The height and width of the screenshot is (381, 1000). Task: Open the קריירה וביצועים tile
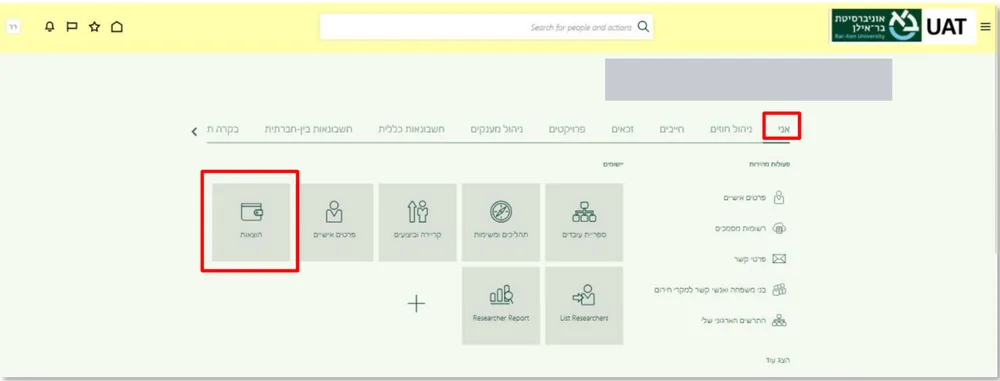pos(418,222)
